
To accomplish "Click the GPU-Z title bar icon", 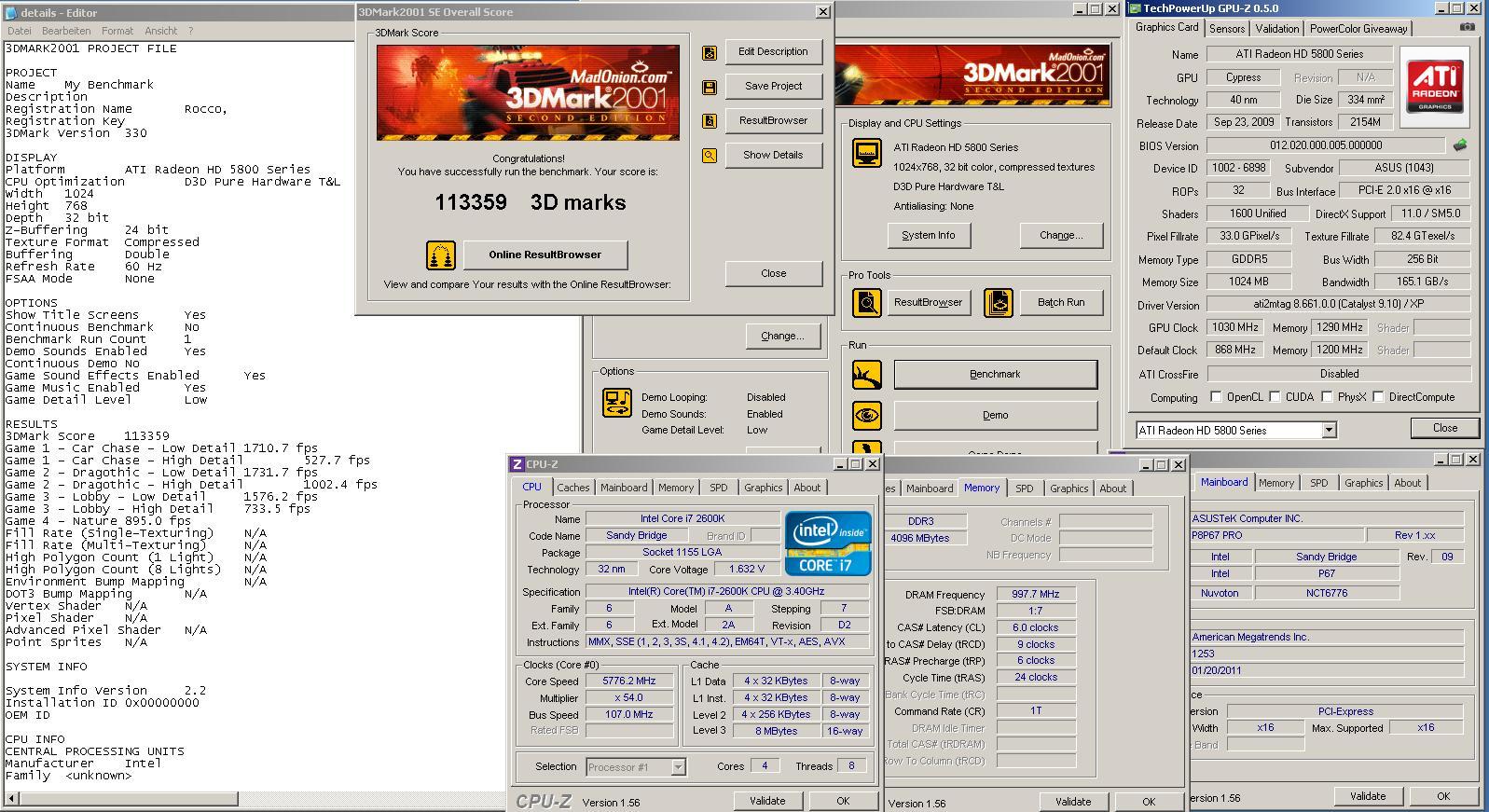I will point(1135,8).
